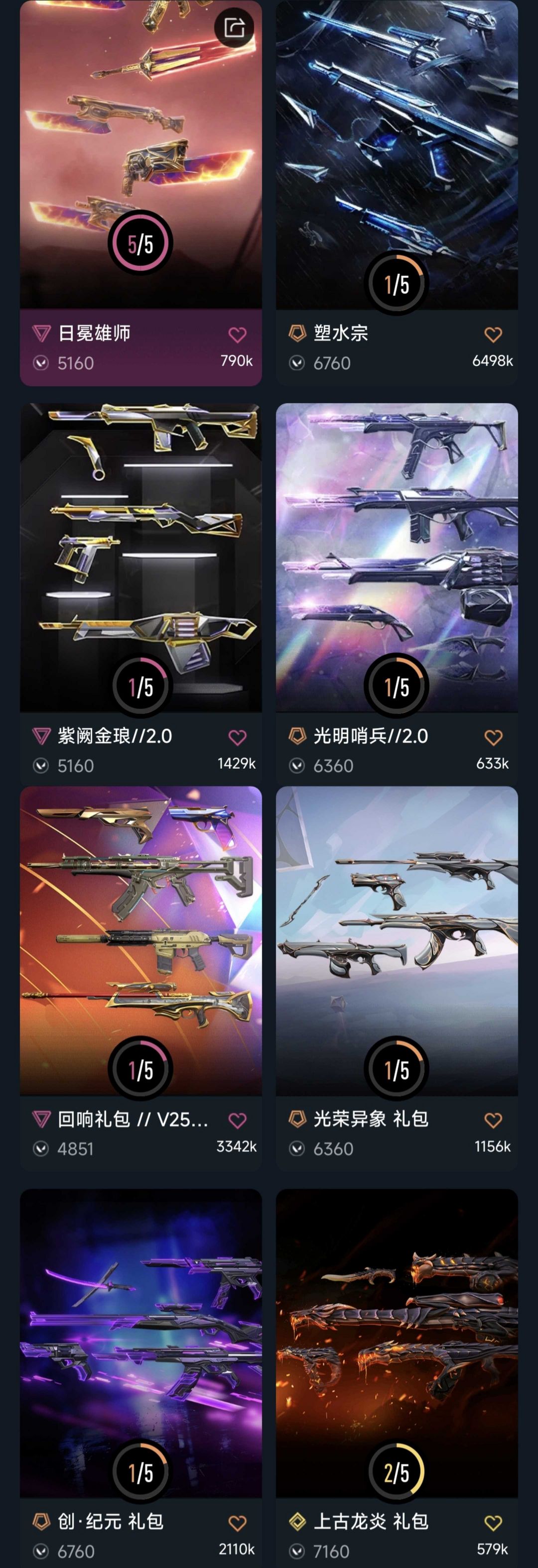The height and width of the screenshot is (1568, 538).
Task: Favorite the 日冕雄师 bundle with heart icon
Action: click(237, 335)
